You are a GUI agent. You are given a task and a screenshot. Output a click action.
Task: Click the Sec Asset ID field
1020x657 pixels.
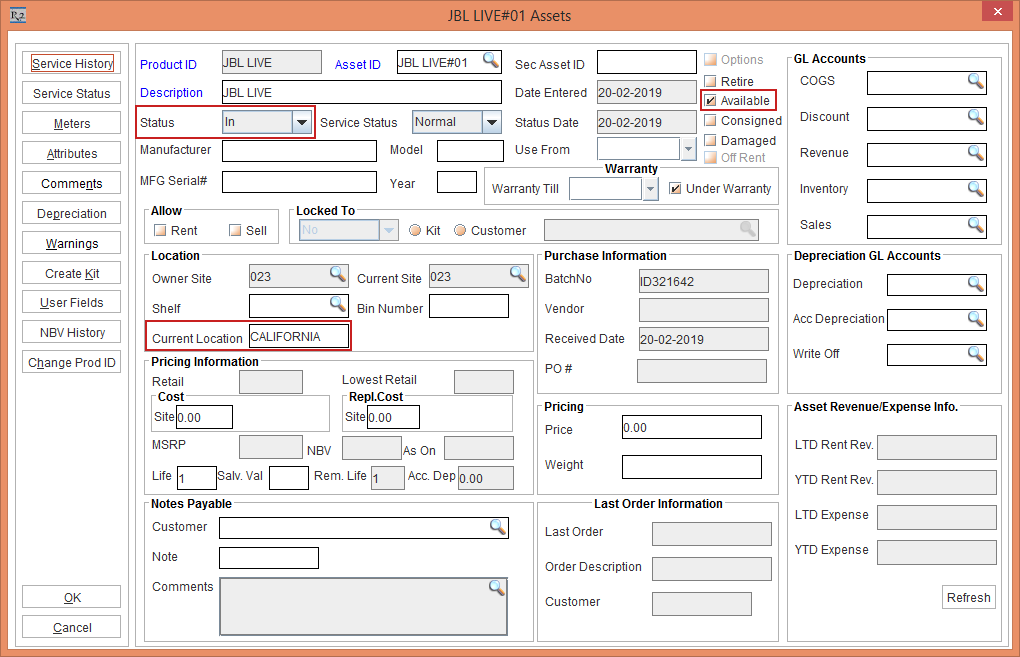647,62
